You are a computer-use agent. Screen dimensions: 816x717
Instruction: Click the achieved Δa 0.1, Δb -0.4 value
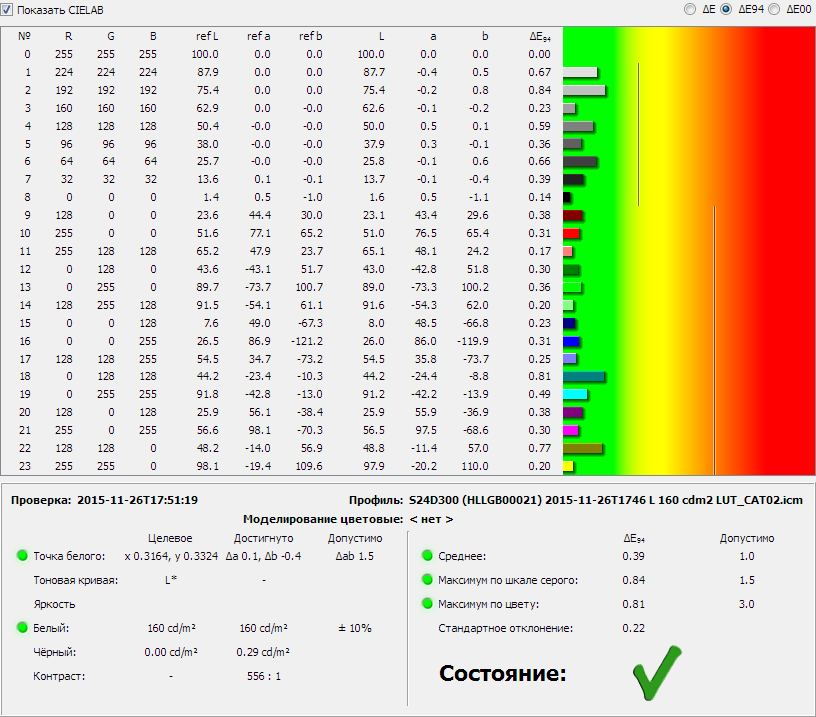(x=263, y=556)
